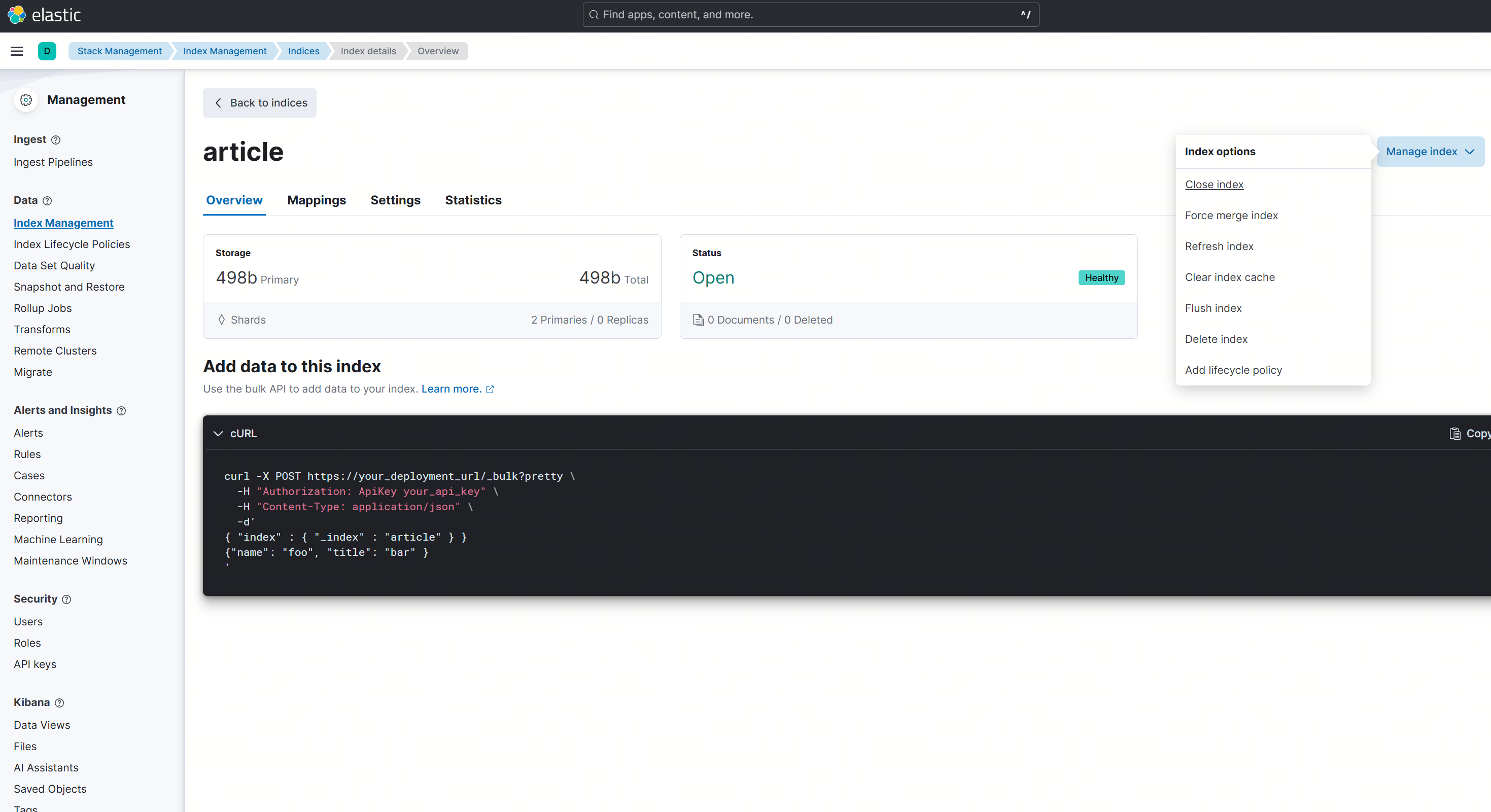The image size is (1491, 812).
Task: Collapse the cURL code section
Action: click(x=218, y=434)
